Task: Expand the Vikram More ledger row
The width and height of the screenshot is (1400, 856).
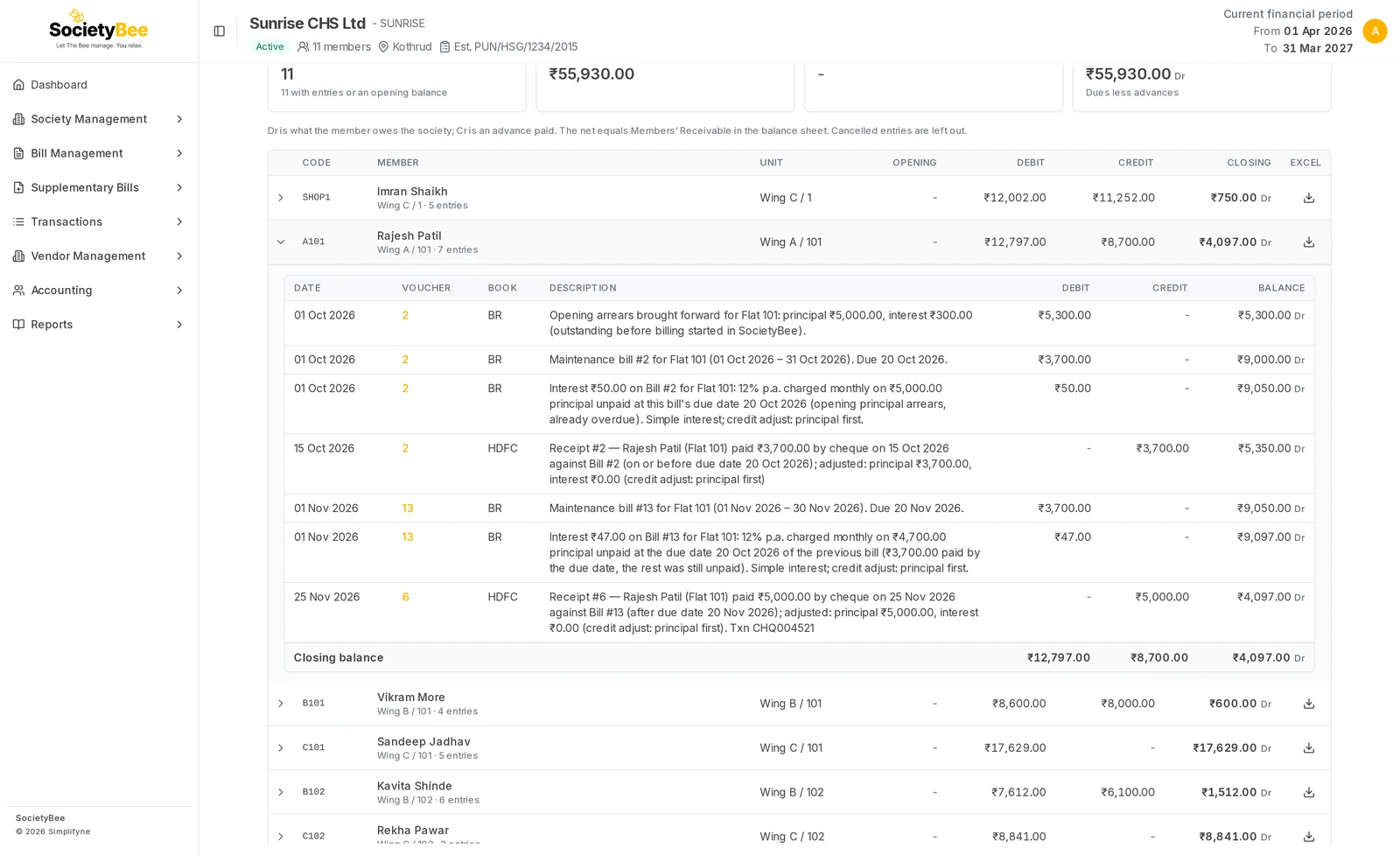Action: coord(281,704)
